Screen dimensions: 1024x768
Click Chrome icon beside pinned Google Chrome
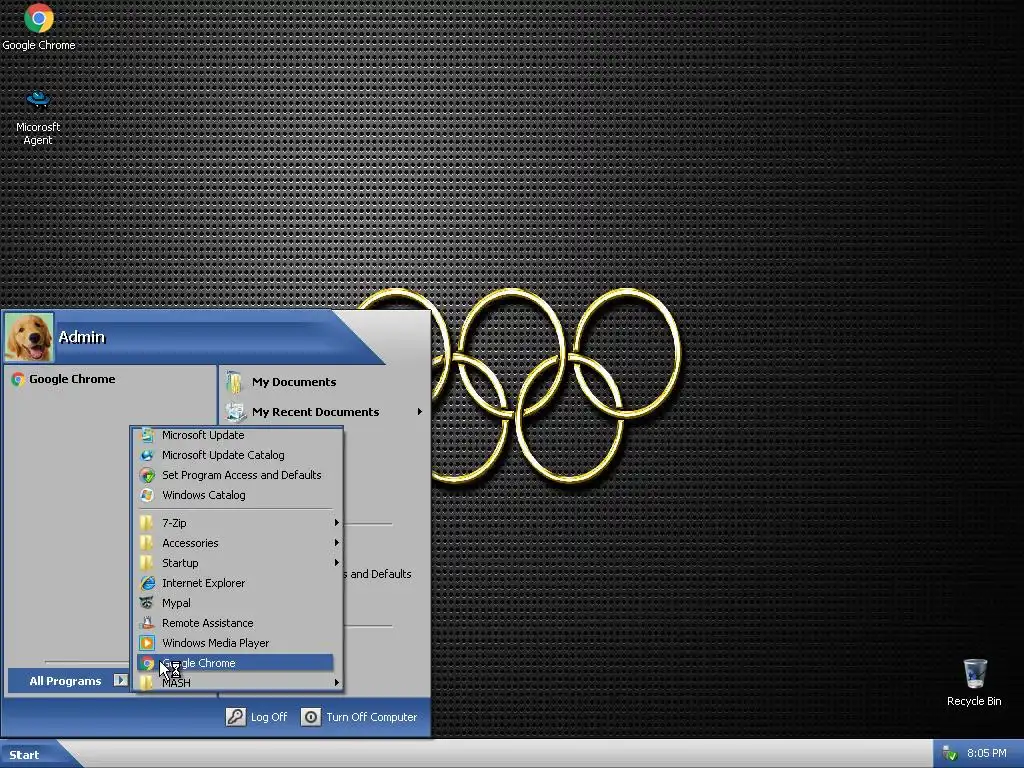coord(18,379)
